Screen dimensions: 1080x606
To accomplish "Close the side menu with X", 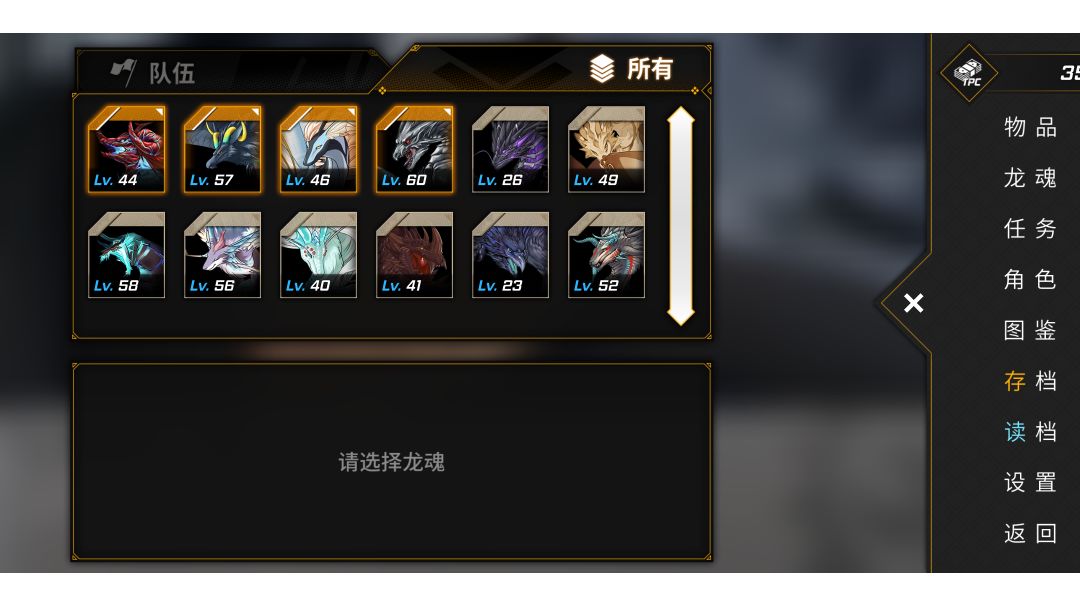I will [913, 303].
